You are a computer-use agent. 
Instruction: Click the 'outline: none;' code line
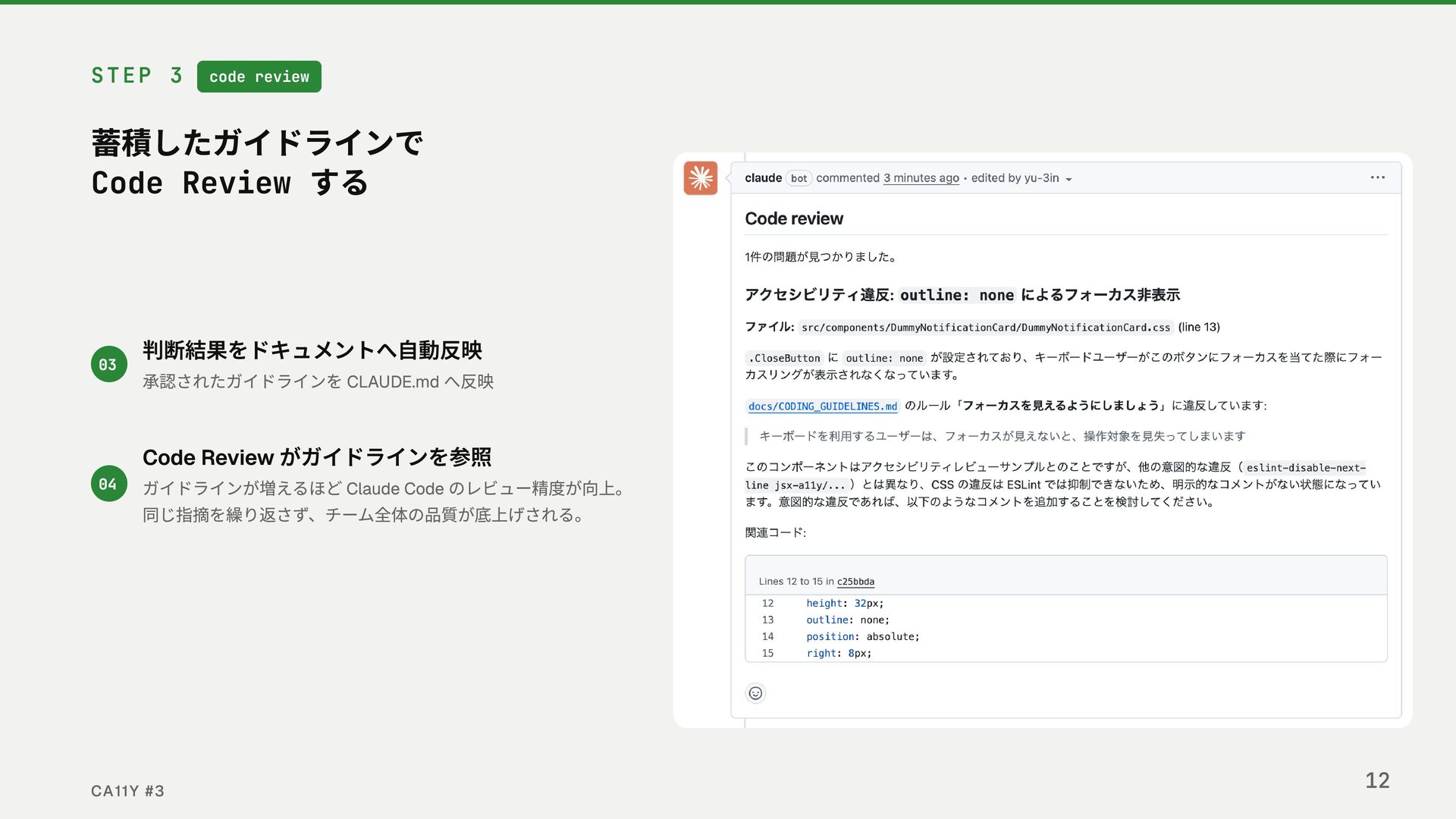tap(847, 620)
